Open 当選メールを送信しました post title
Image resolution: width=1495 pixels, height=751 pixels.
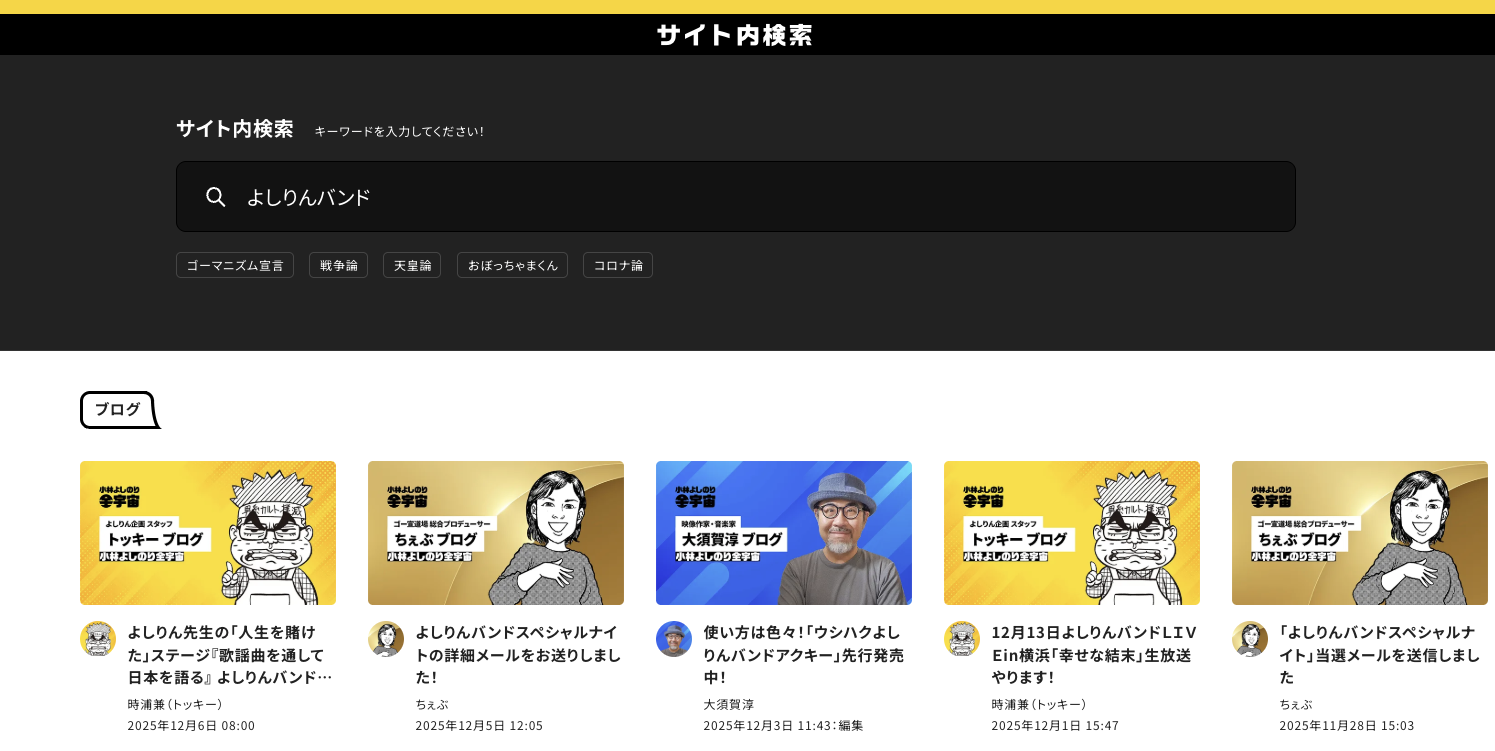click(x=1380, y=654)
